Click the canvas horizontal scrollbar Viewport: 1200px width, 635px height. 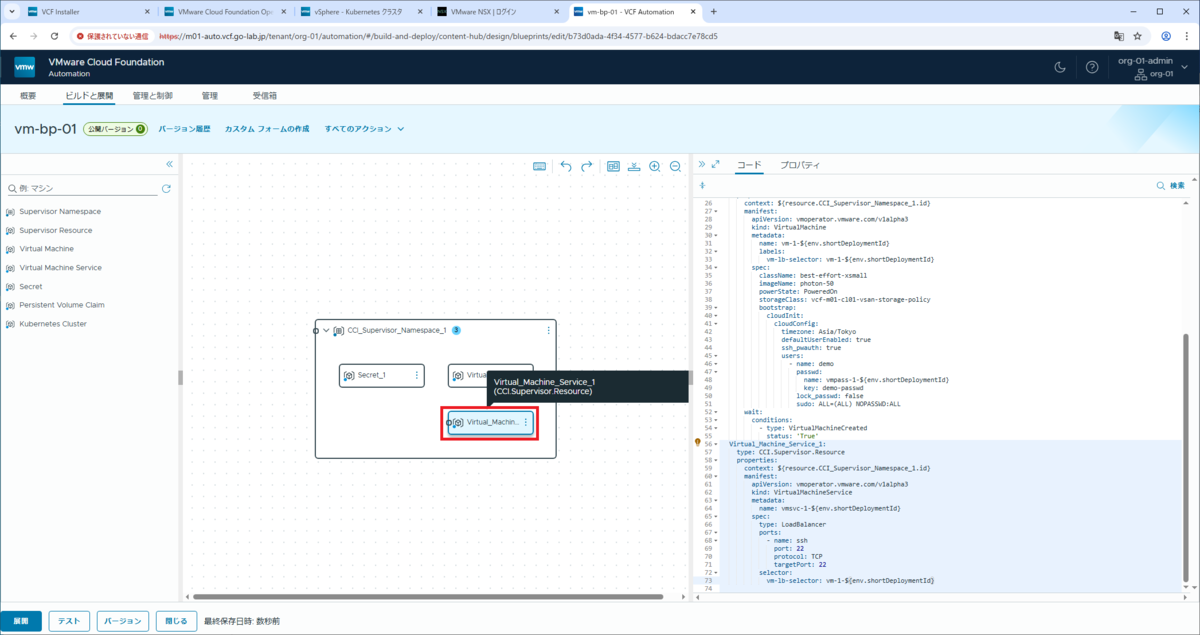point(429,598)
